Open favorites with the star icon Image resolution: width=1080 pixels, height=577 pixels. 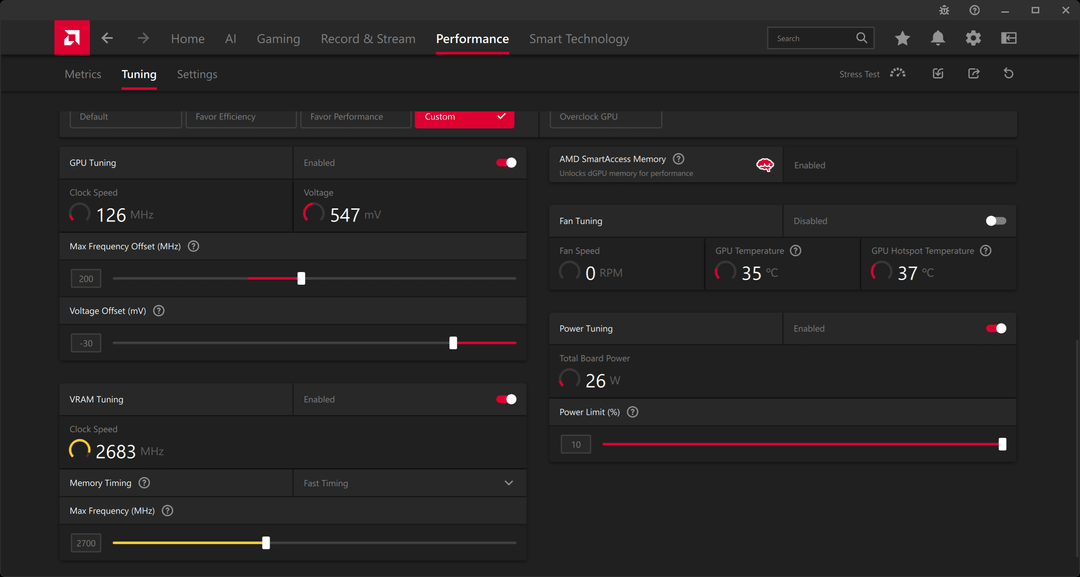pos(902,38)
